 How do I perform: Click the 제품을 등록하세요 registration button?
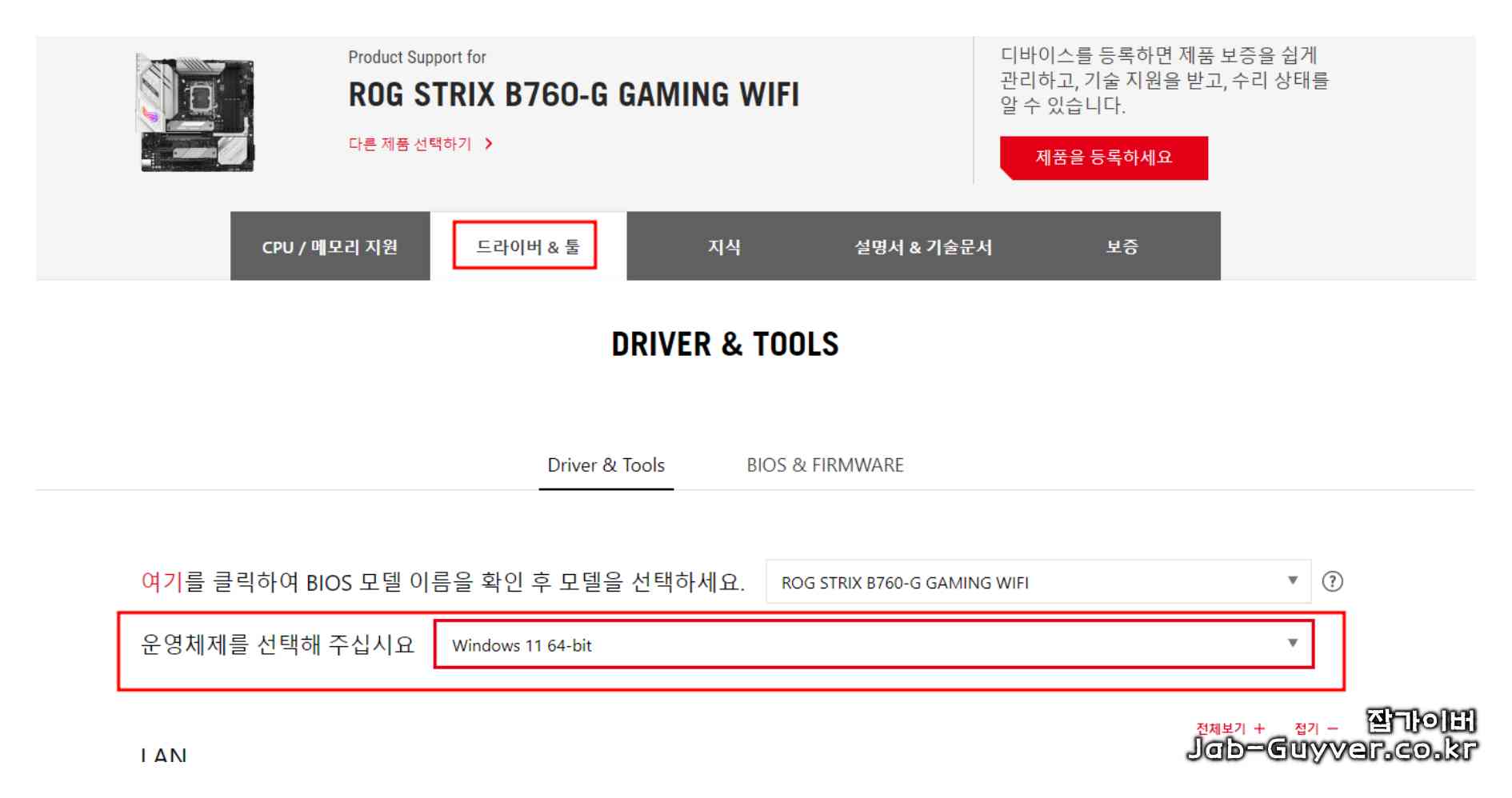point(1102,159)
